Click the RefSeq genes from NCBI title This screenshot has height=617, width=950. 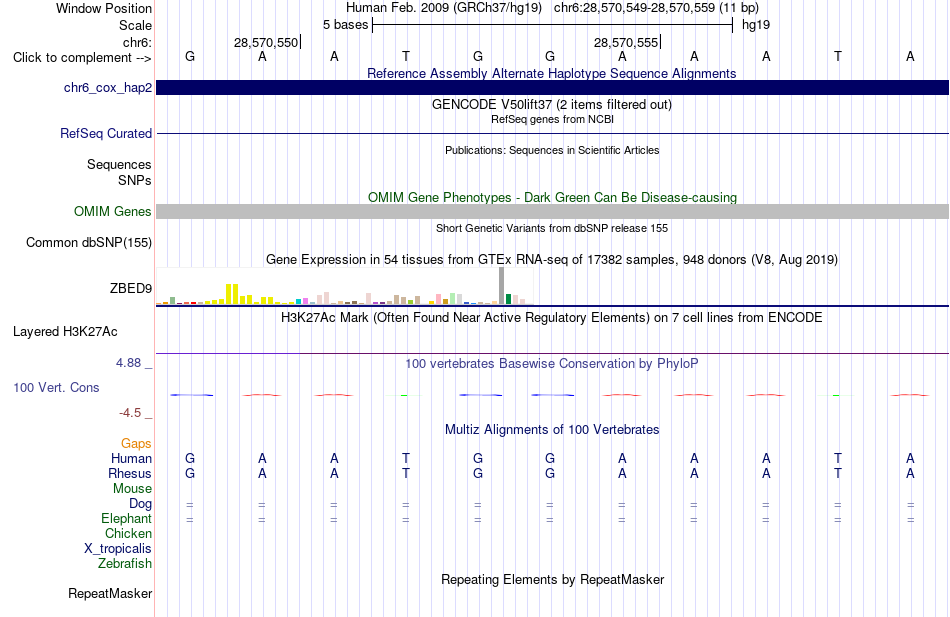552,119
